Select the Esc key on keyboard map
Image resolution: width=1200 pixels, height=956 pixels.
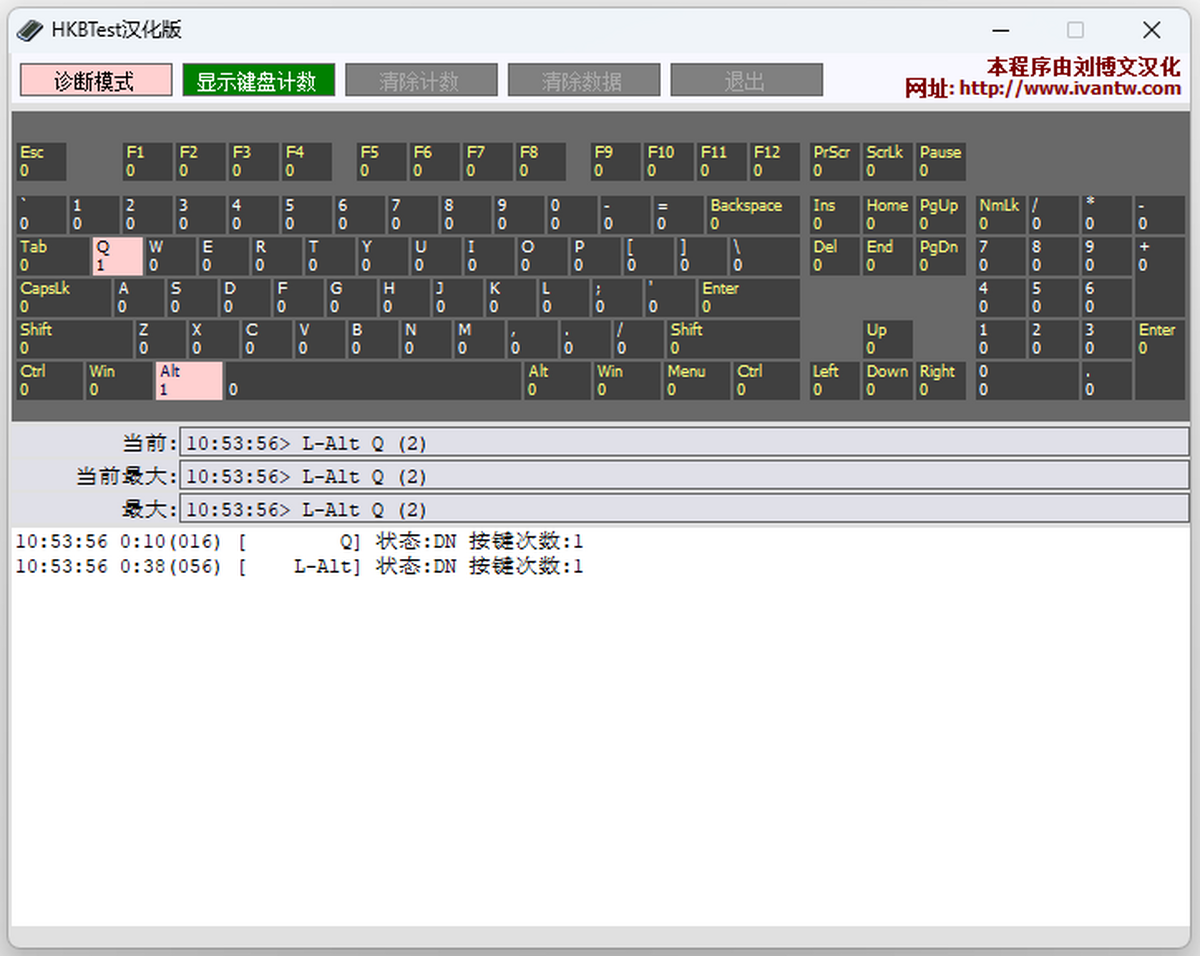click(42, 161)
